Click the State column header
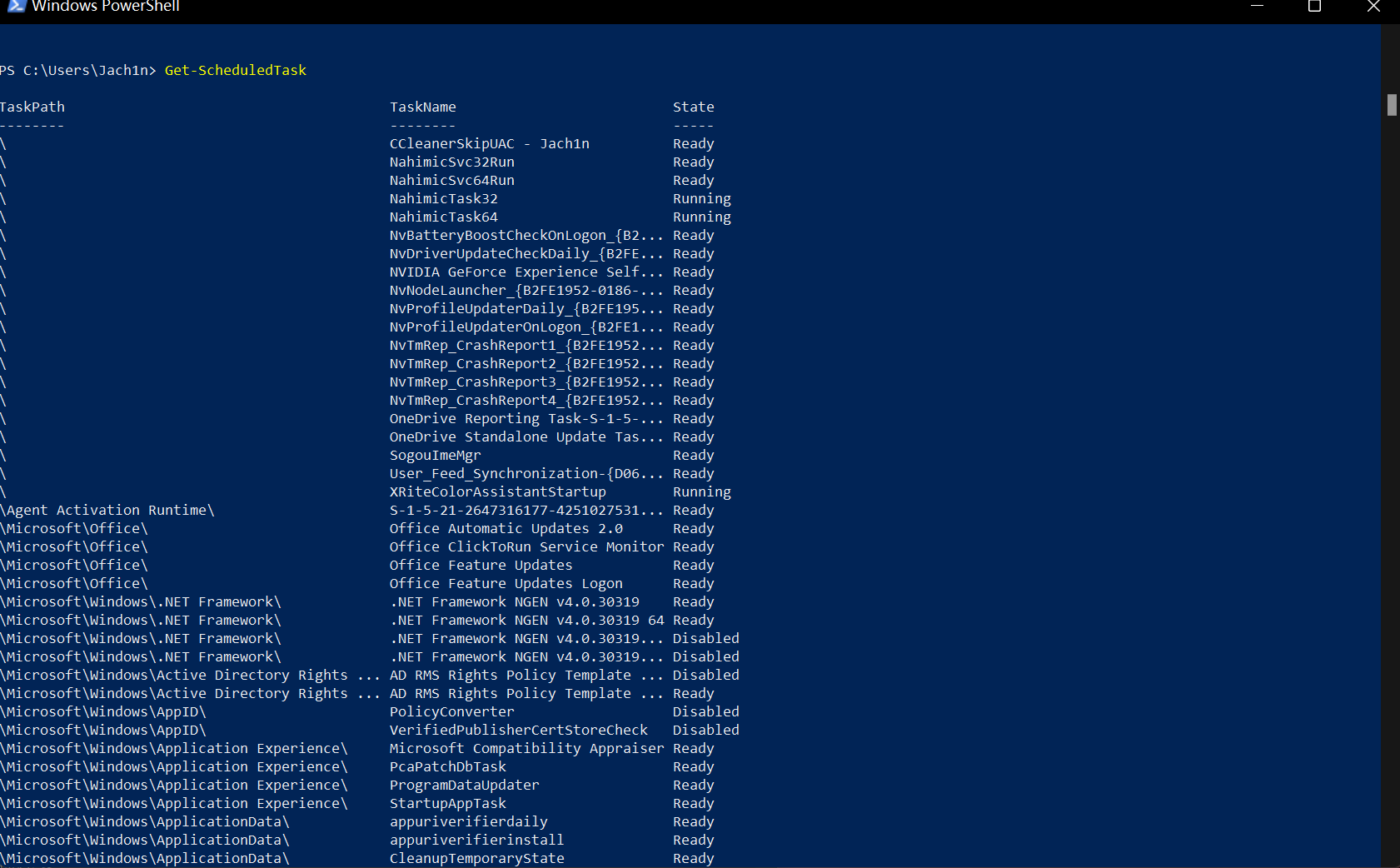Image resolution: width=1400 pixels, height=868 pixels. 694,107
